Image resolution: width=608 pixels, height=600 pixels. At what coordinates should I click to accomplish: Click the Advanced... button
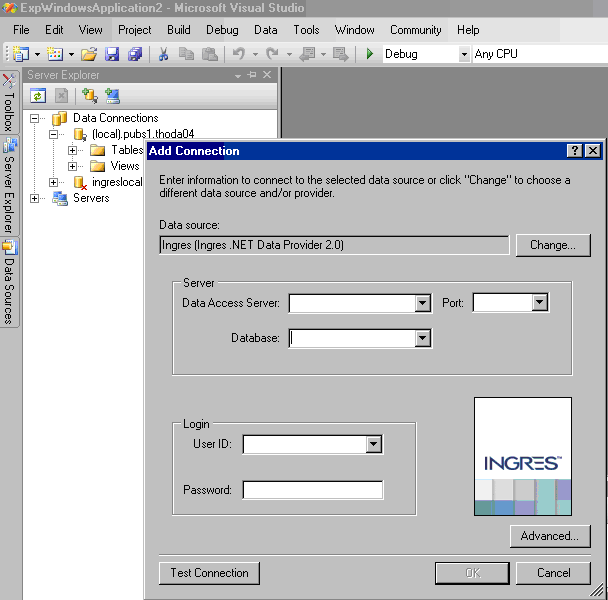(549, 536)
